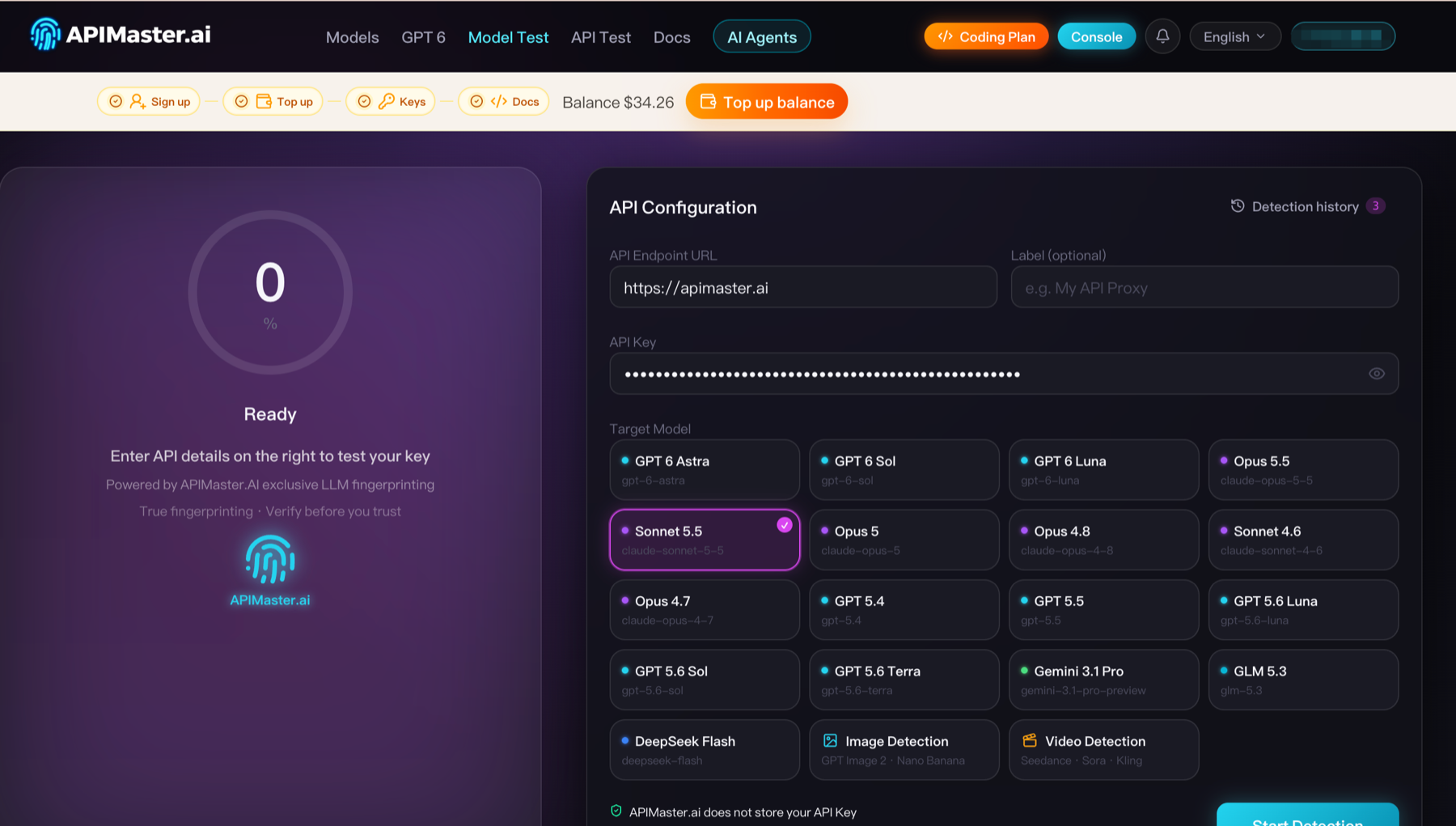Viewport: 1456px width, 826px height.
Task: Open the English language dropdown
Action: (1235, 36)
